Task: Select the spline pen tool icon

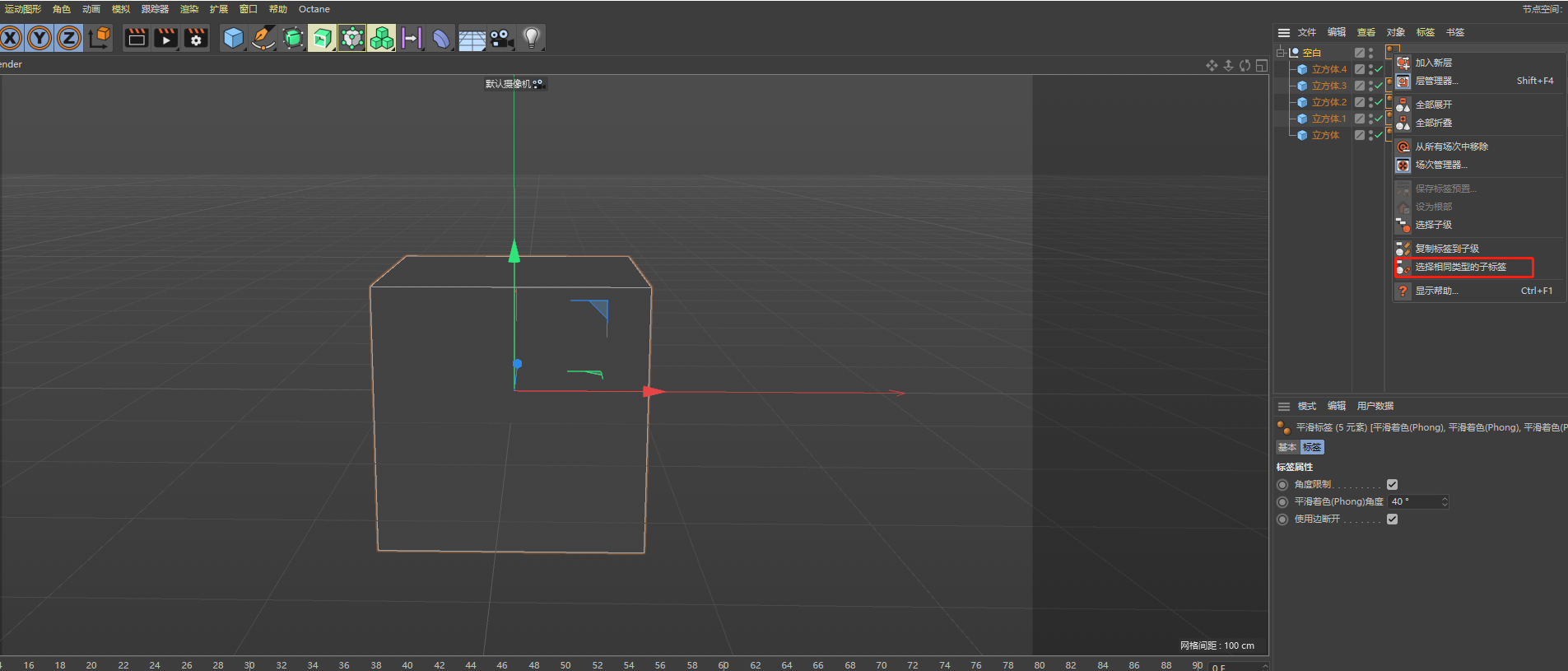Action: tap(263, 38)
